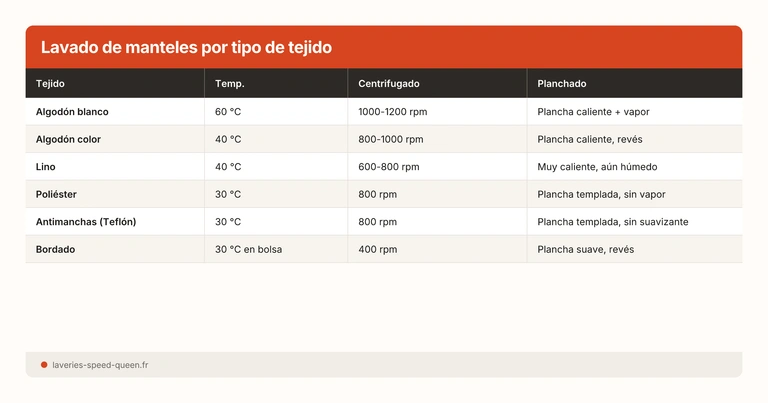Click the Tejido column header
Screen dimensions: 768x403
[x=50, y=84]
